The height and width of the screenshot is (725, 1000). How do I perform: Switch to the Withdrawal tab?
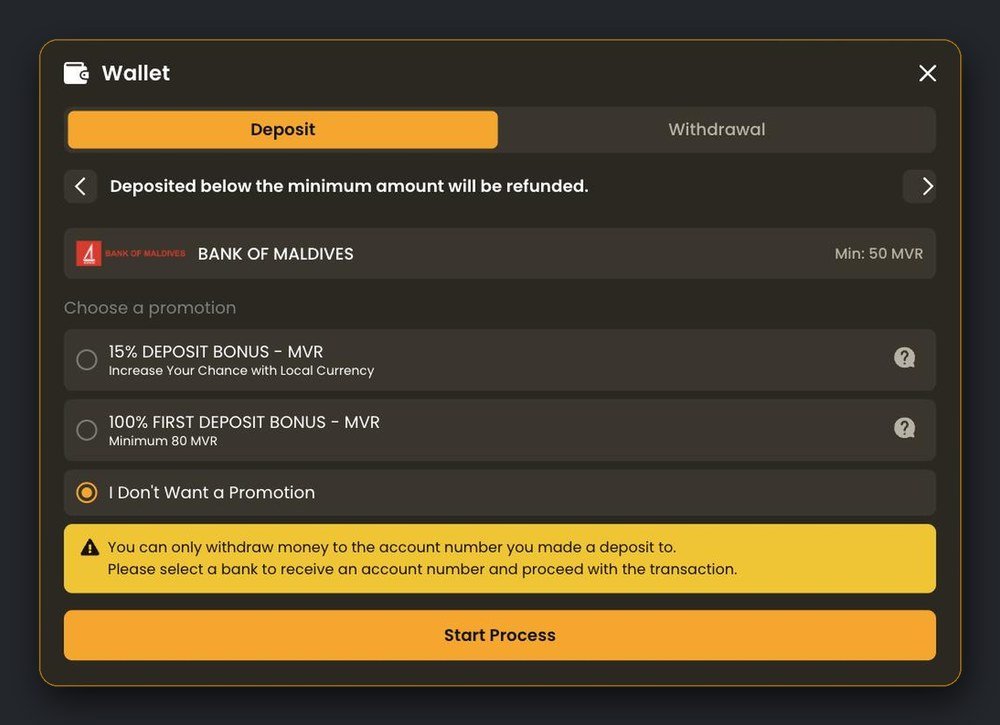tap(717, 129)
